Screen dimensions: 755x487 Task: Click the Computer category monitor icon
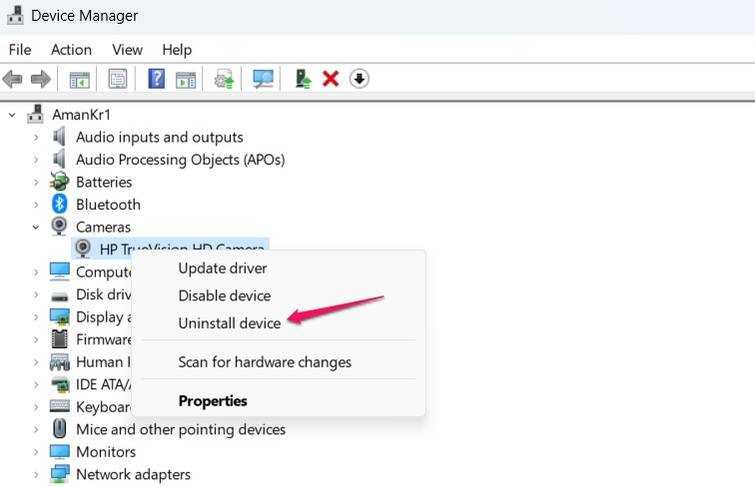click(60, 271)
